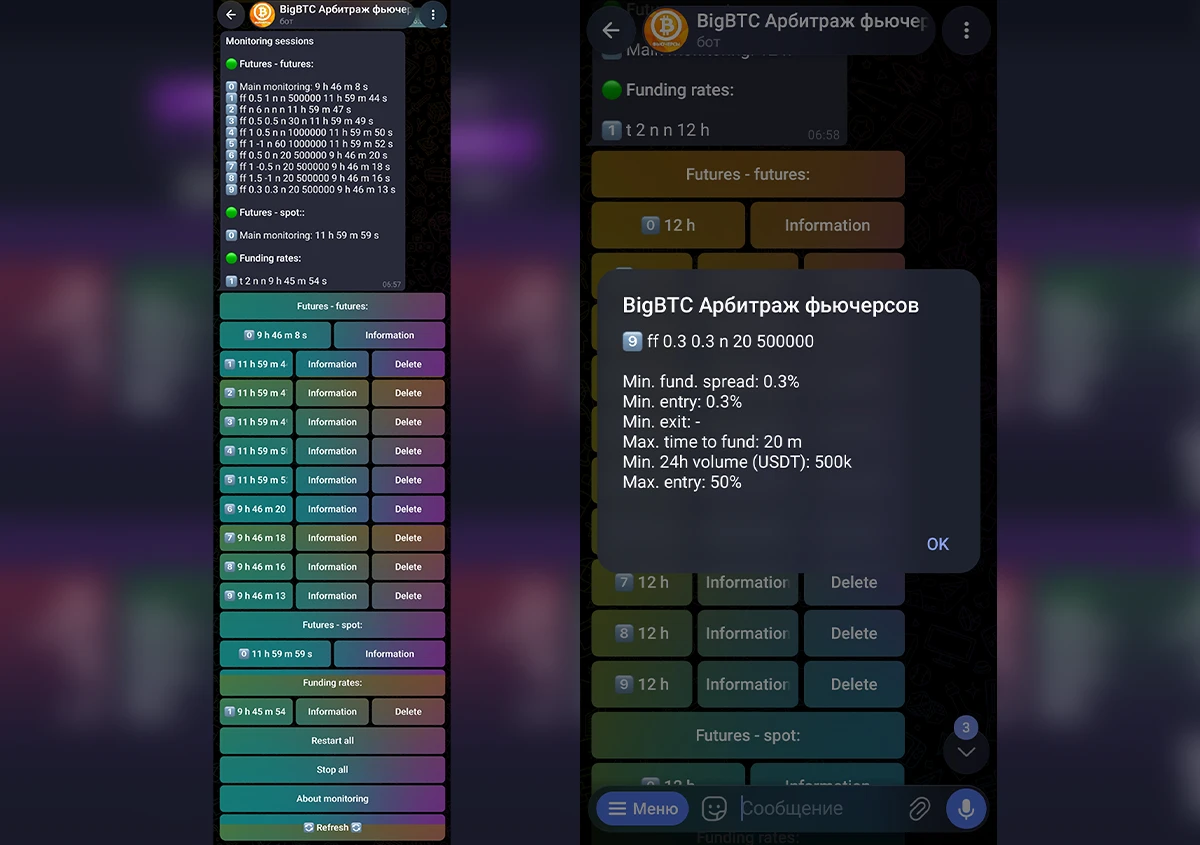
Task: Tap session 3 timer button in left phone
Action: point(256,422)
